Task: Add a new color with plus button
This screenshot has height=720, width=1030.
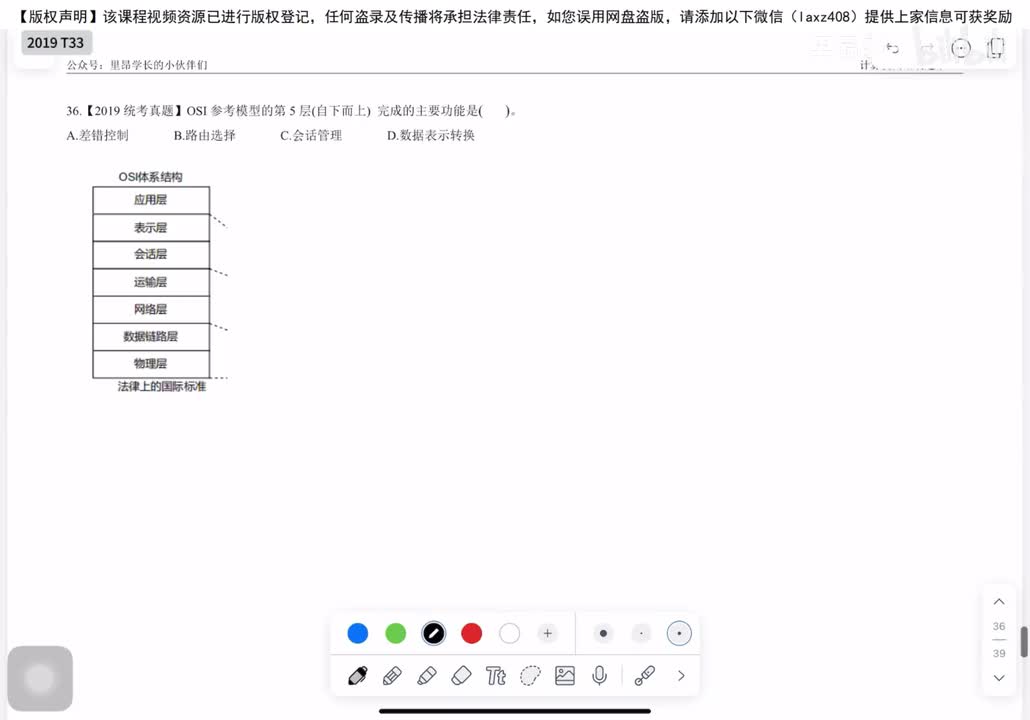Action: coord(547,633)
